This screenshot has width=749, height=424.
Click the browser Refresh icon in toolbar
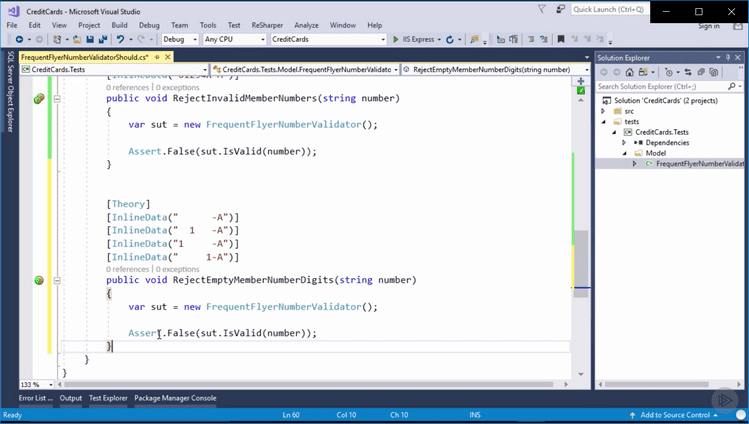pyautogui.click(x=449, y=40)
